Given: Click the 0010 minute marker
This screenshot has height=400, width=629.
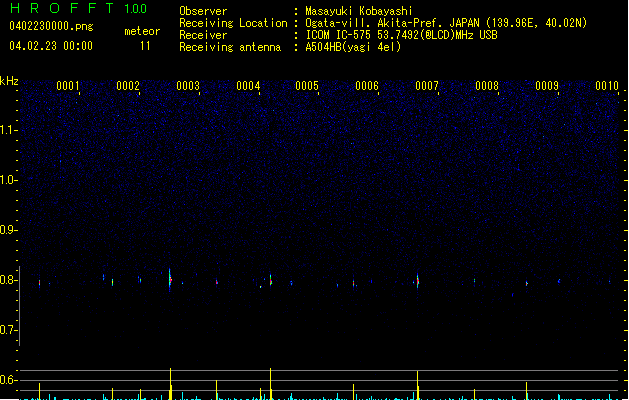Looking at the screenshot, I should point(607,86).
